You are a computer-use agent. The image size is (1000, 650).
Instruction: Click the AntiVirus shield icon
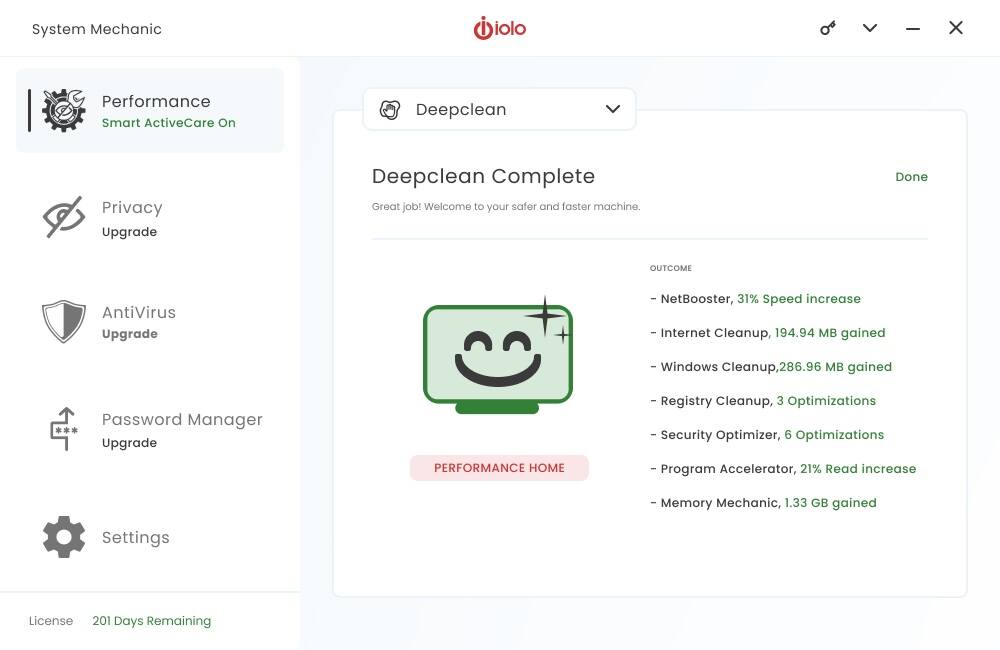tap(64, 321)
